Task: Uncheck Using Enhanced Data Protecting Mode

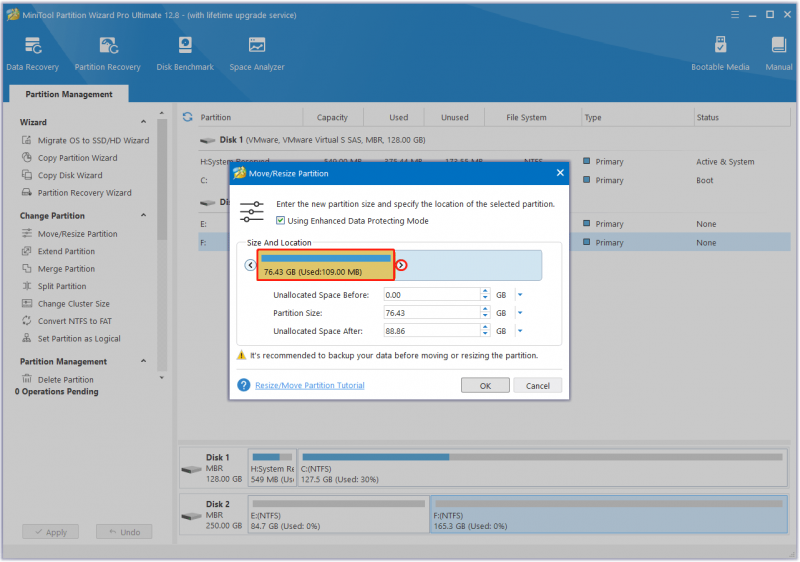Action: pos(281,221)
